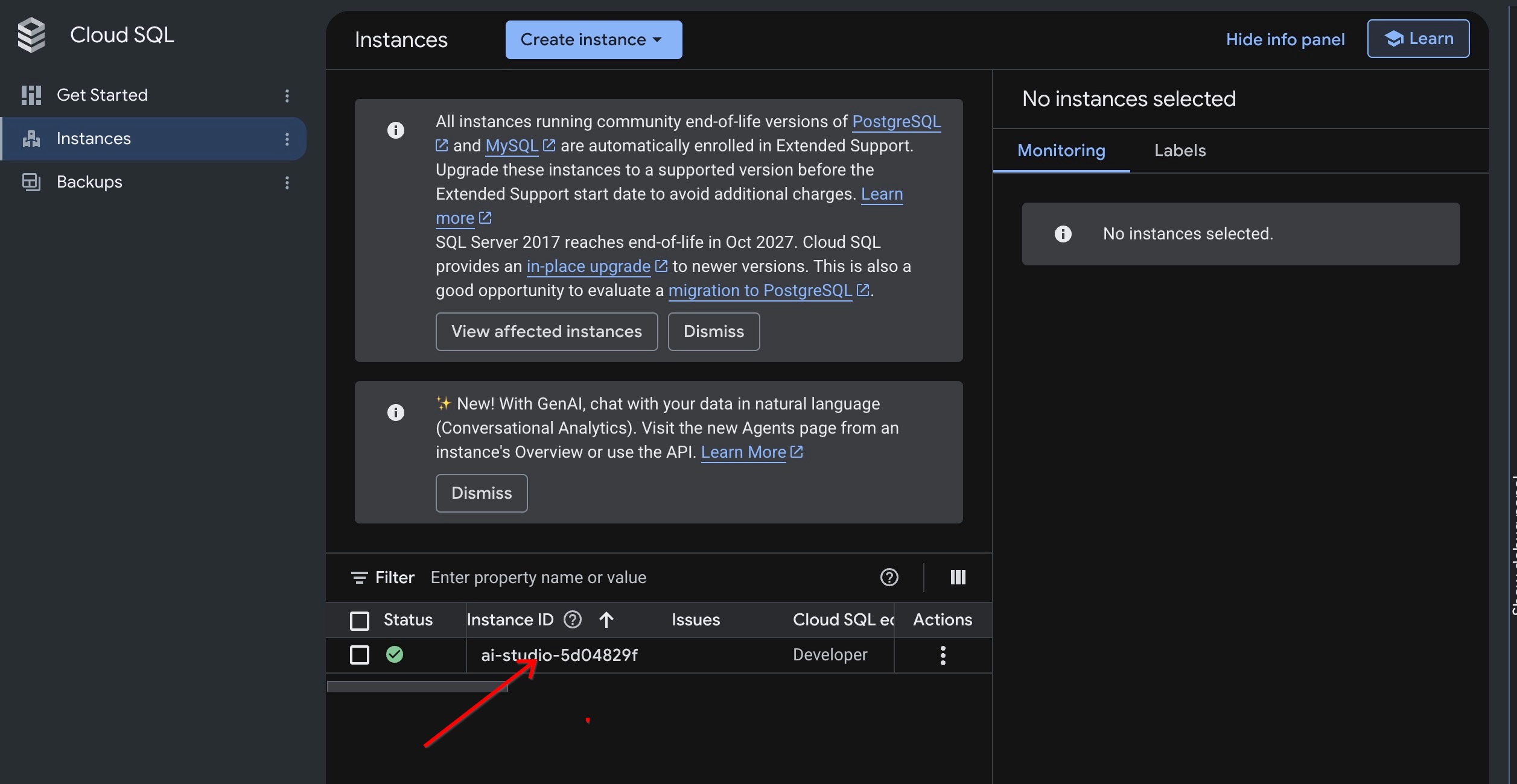Switch to the Labels tab
This screenshot has width=1517, height=784.
1180,150
